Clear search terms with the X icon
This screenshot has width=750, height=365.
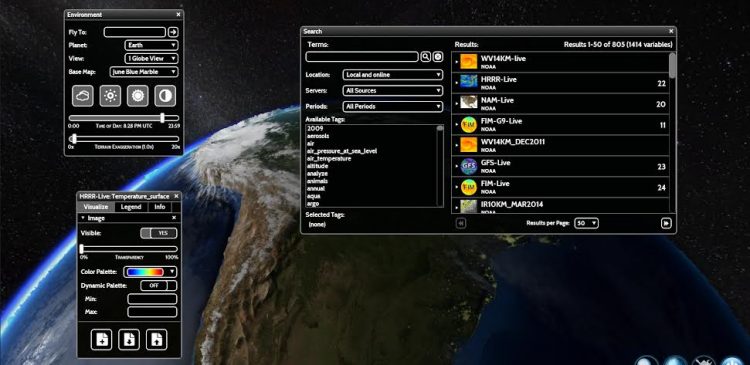click(438, 57)
